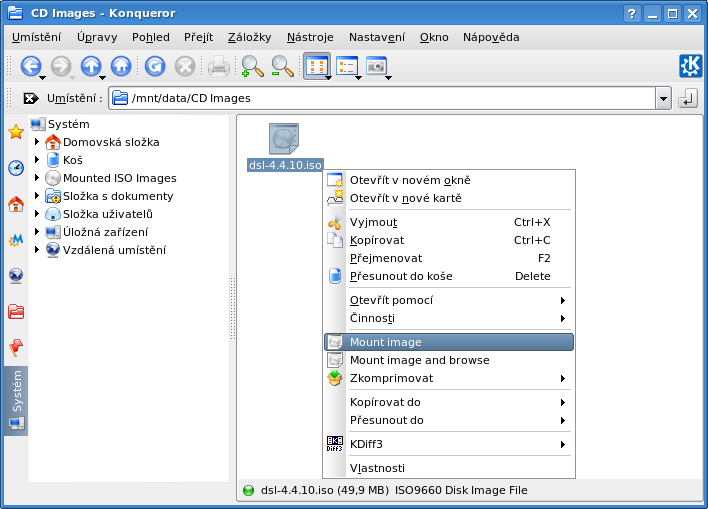Expand the Vzdálená umístění tree node
This screenshot has height=509, width=708.
(37, 250)
